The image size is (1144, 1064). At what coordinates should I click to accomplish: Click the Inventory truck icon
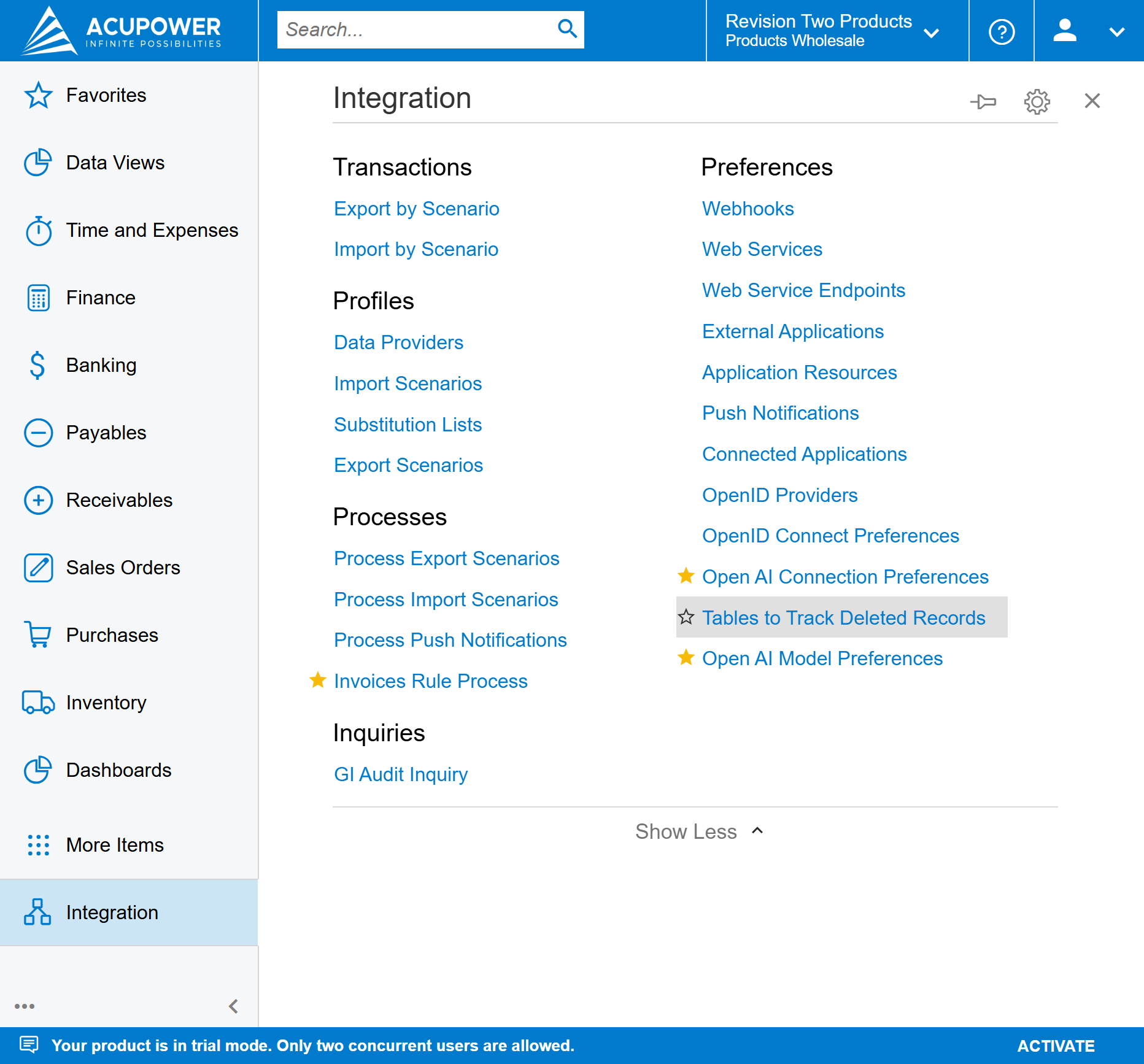(x=39, y=703)
